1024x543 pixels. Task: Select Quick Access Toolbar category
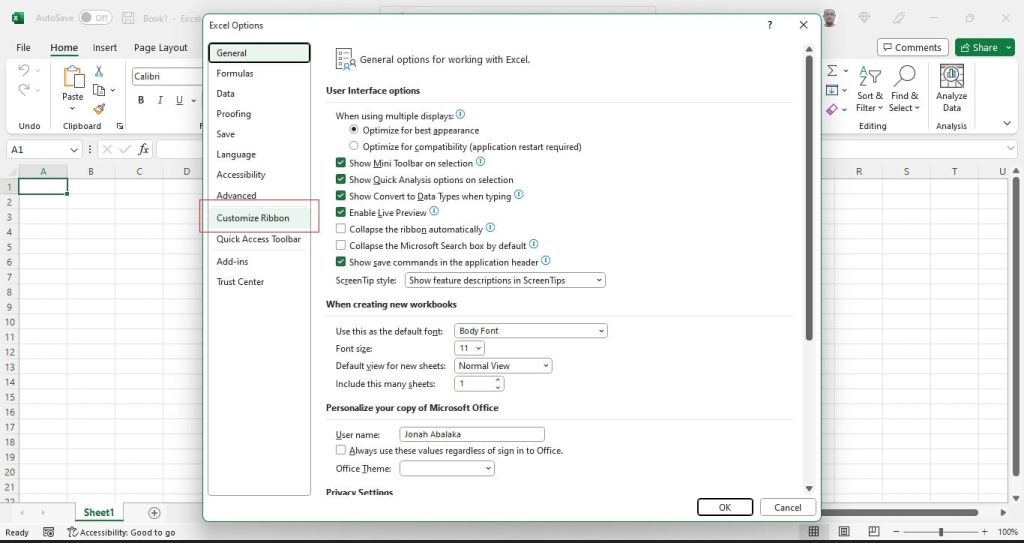(x=259, y=239)
